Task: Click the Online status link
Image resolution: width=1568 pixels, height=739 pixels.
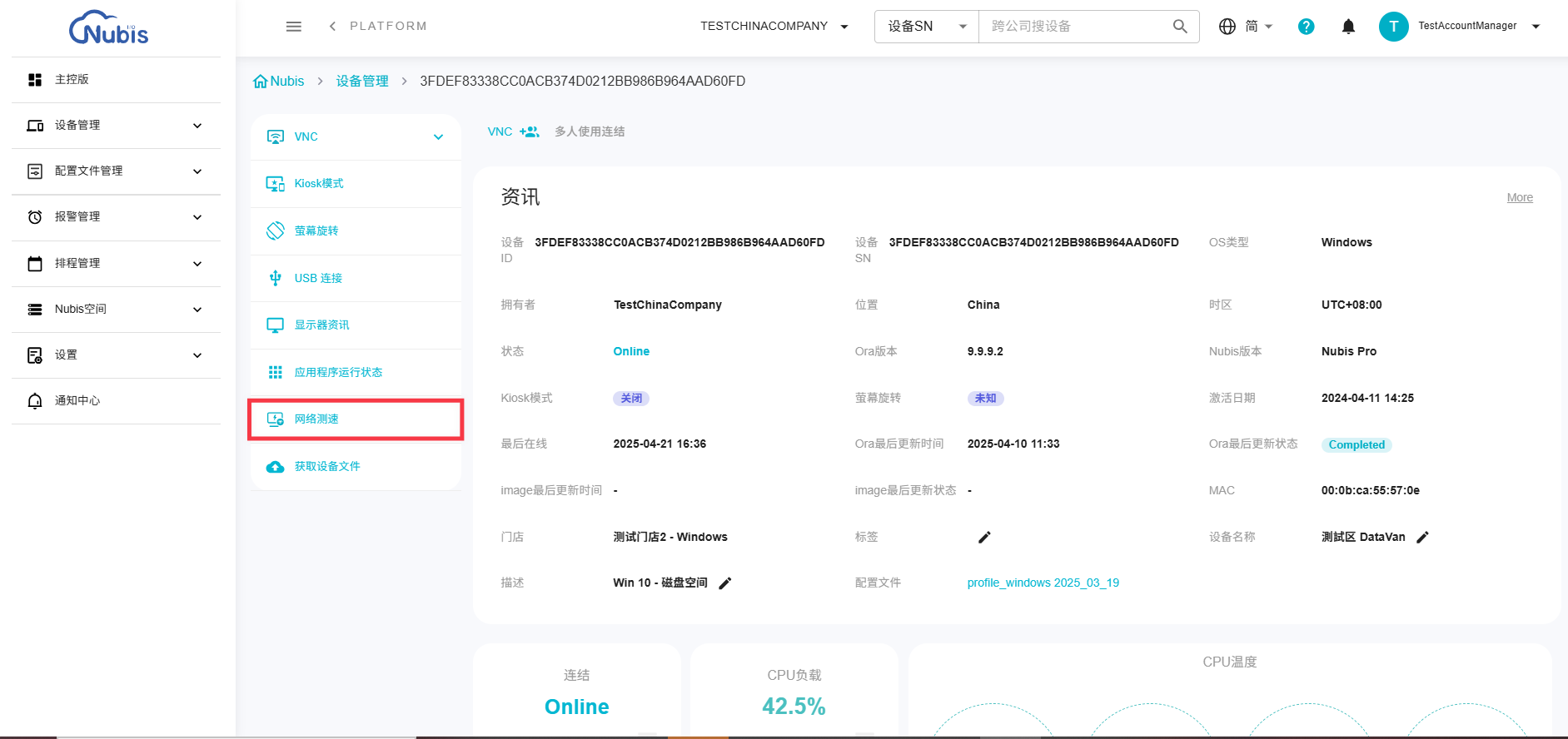Action: 631,352
